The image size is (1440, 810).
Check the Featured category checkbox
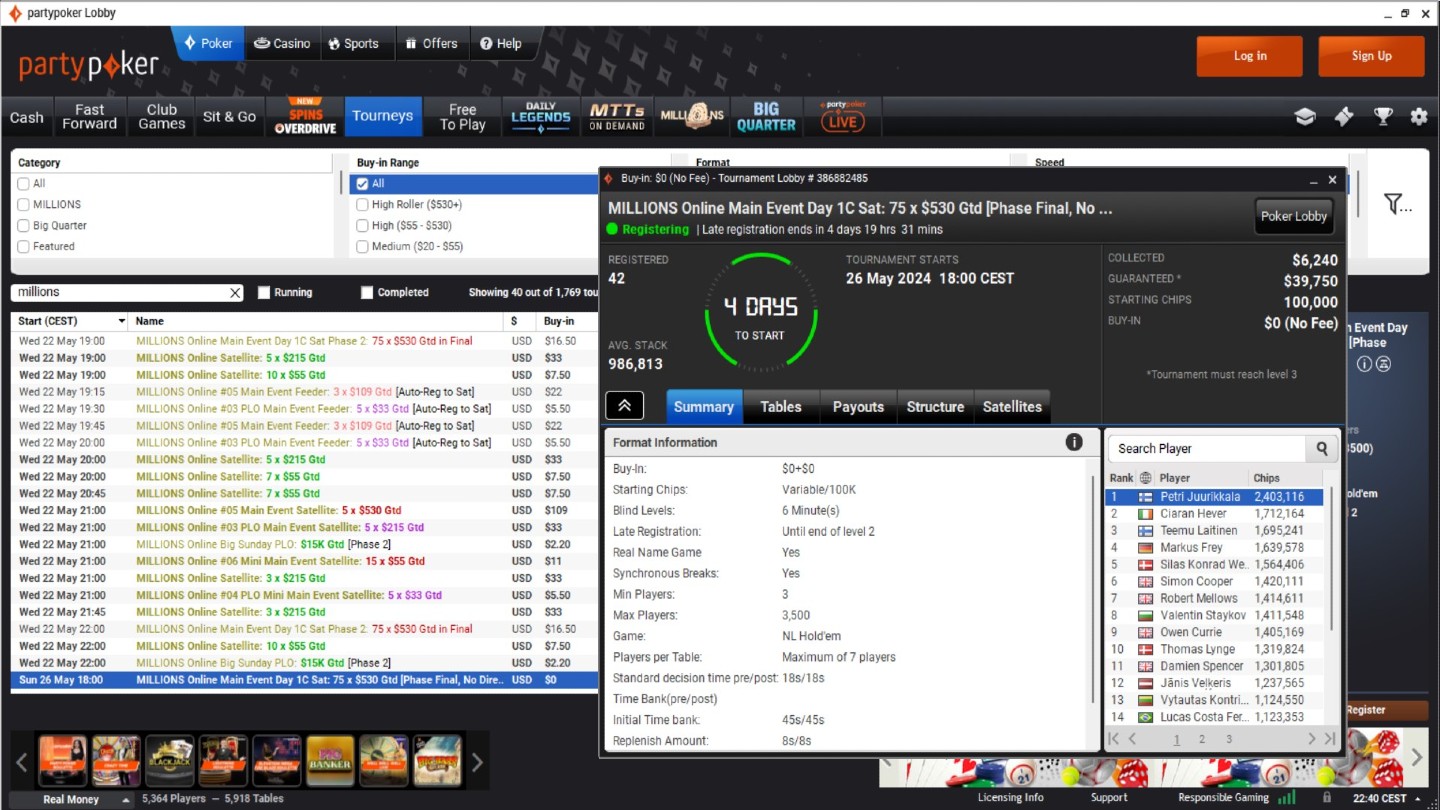click(23, 246)
